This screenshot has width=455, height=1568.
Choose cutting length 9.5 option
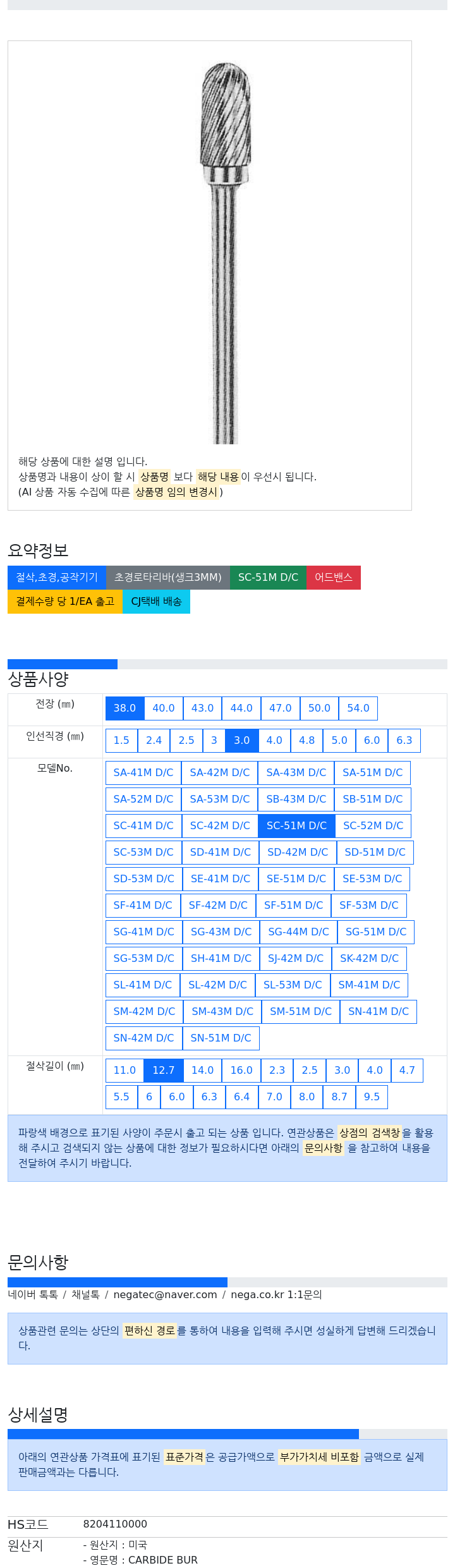pyautogui.click(x=372, y=1097)
